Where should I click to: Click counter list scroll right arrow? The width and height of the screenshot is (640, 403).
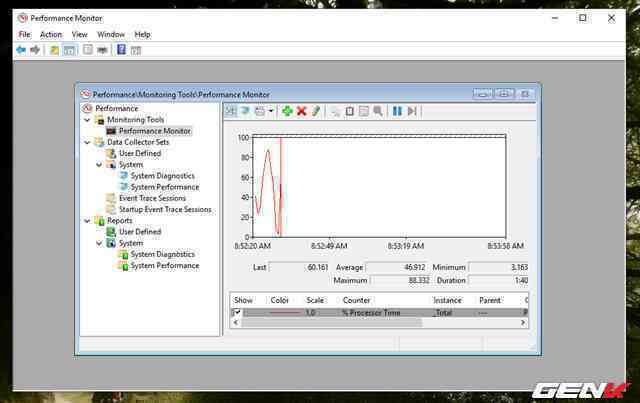point(523,323)
